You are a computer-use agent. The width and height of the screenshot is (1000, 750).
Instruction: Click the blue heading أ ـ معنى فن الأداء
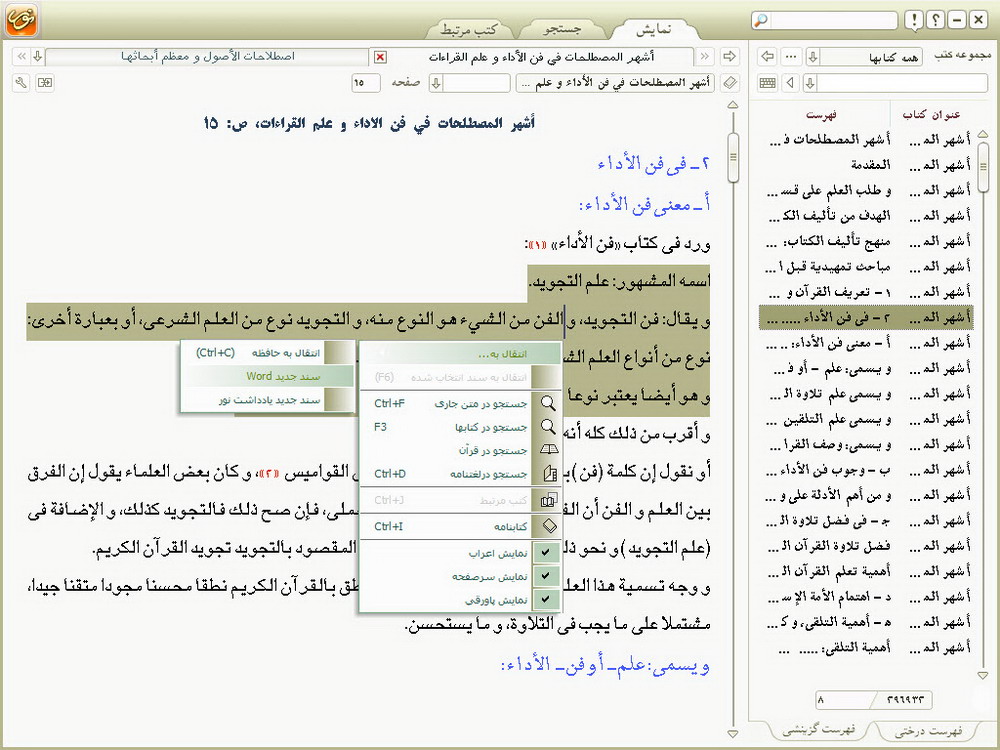644,205
